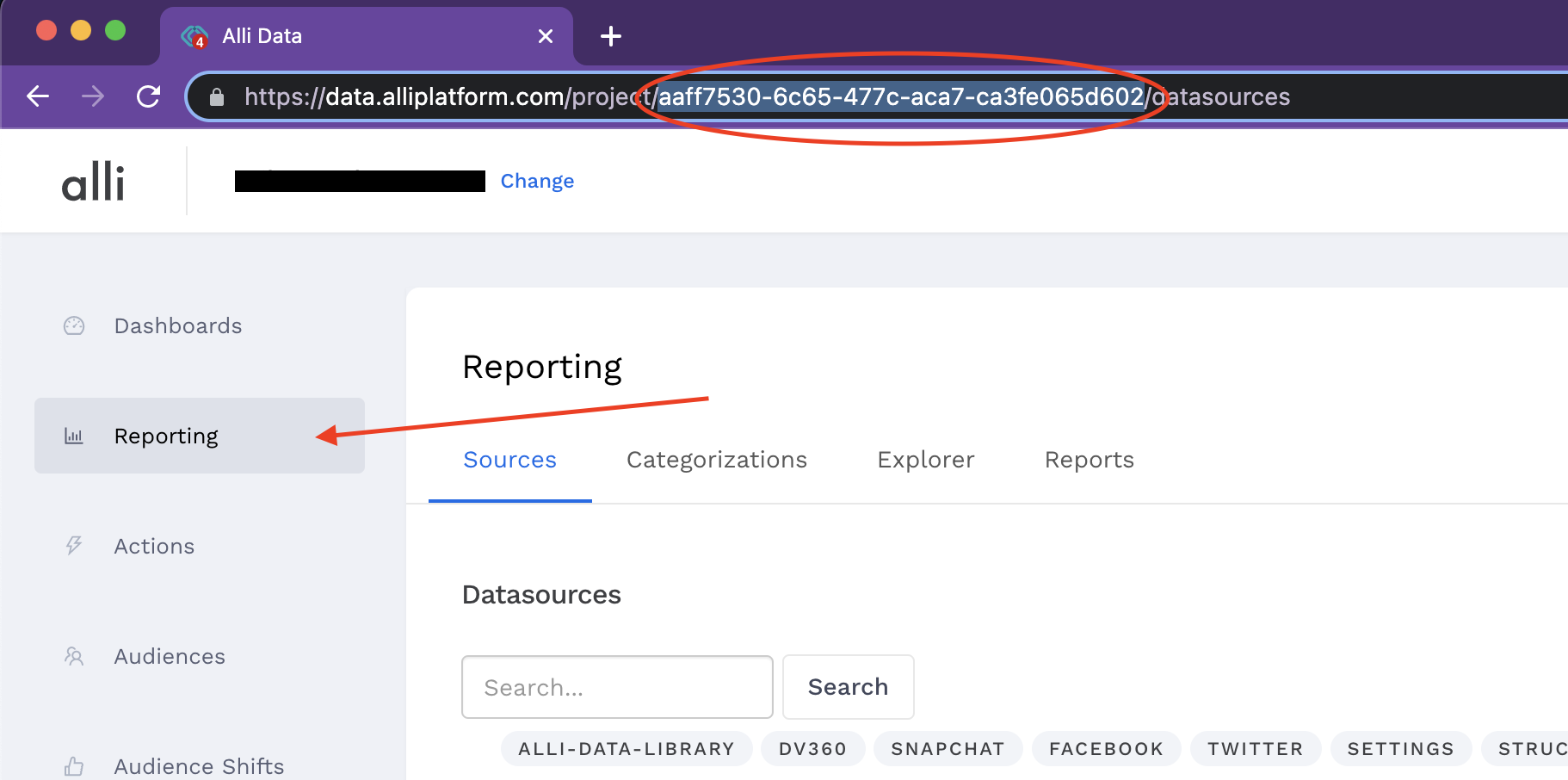Switch to the Categorizations tab
The width and height of the screenshot is (1568, 780).
coord(716,460)
